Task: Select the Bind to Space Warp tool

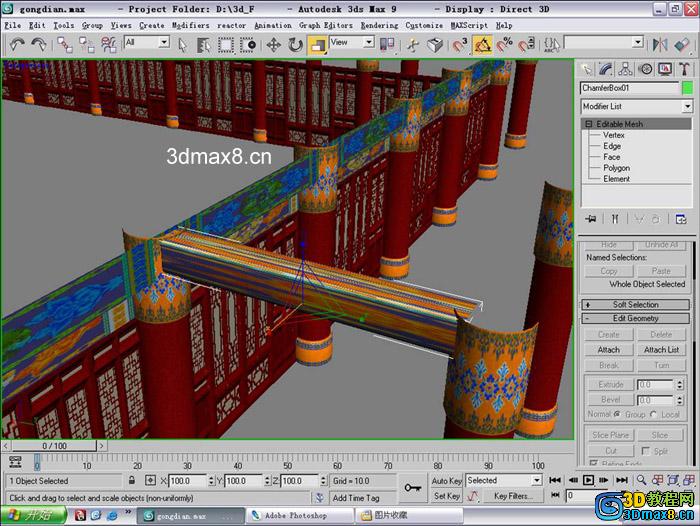Action: pyautogui.click(x=108, y=45)
